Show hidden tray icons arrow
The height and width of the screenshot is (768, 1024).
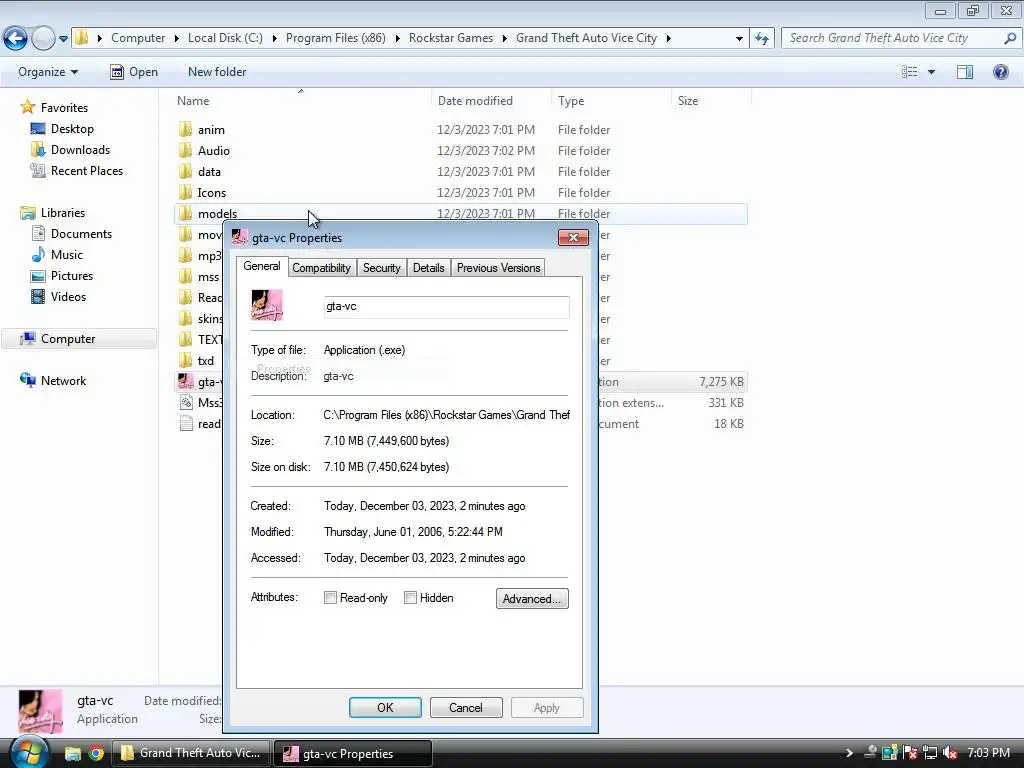(849, 753)
